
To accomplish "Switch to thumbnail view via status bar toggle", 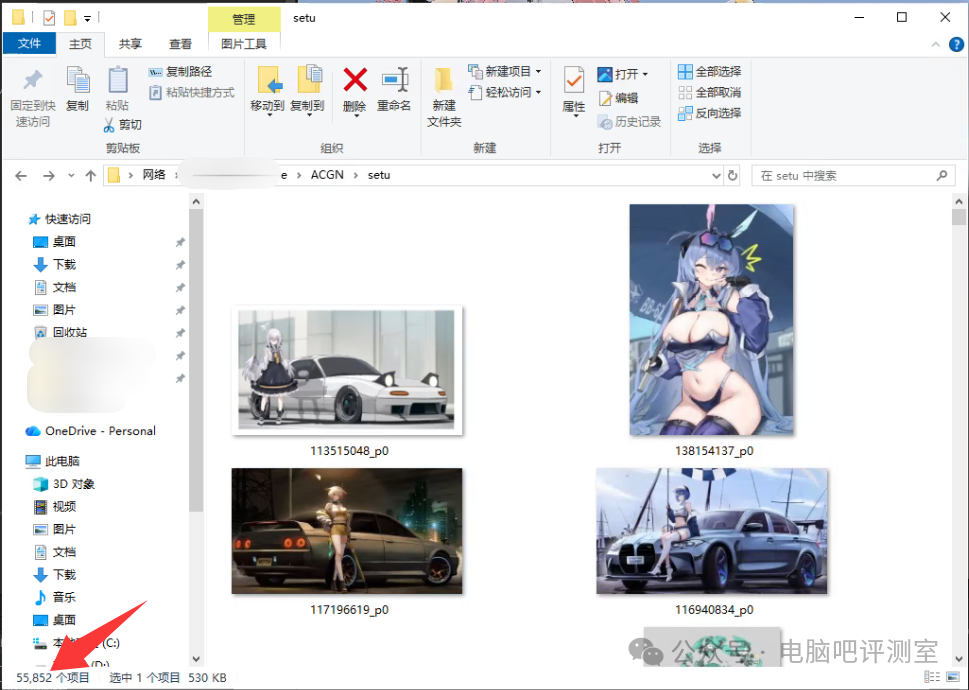I will tap(953, 677).
